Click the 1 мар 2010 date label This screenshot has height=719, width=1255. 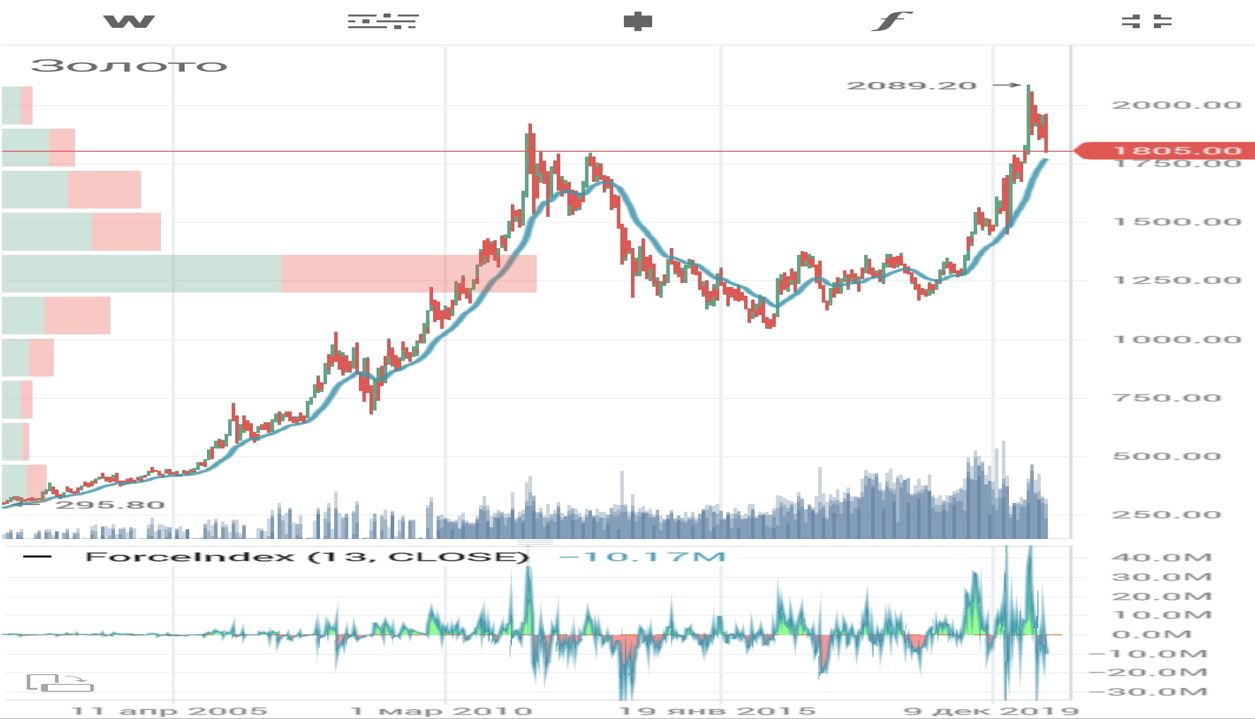click(440, 711)
